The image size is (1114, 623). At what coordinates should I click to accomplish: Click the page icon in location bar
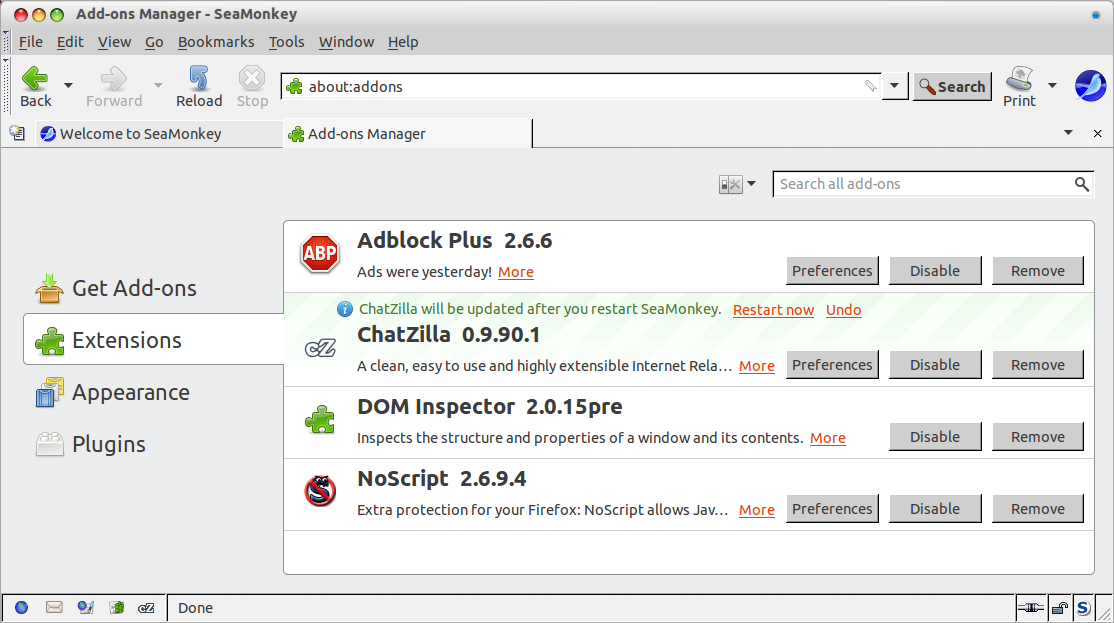(x=294, y=87)
